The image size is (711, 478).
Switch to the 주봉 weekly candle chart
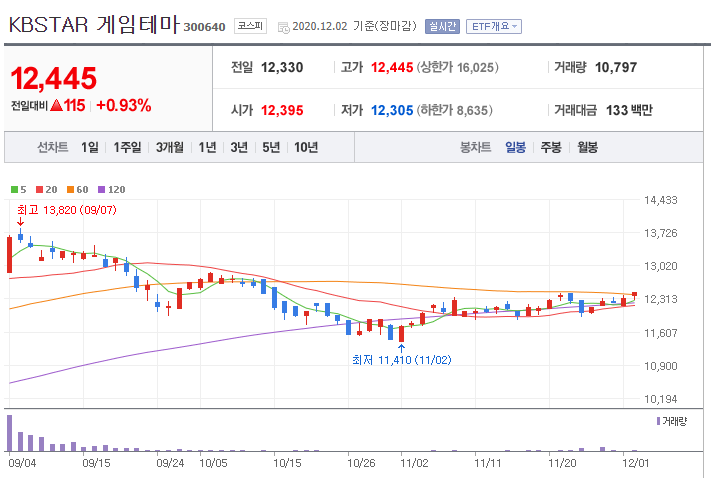(550, 147)
